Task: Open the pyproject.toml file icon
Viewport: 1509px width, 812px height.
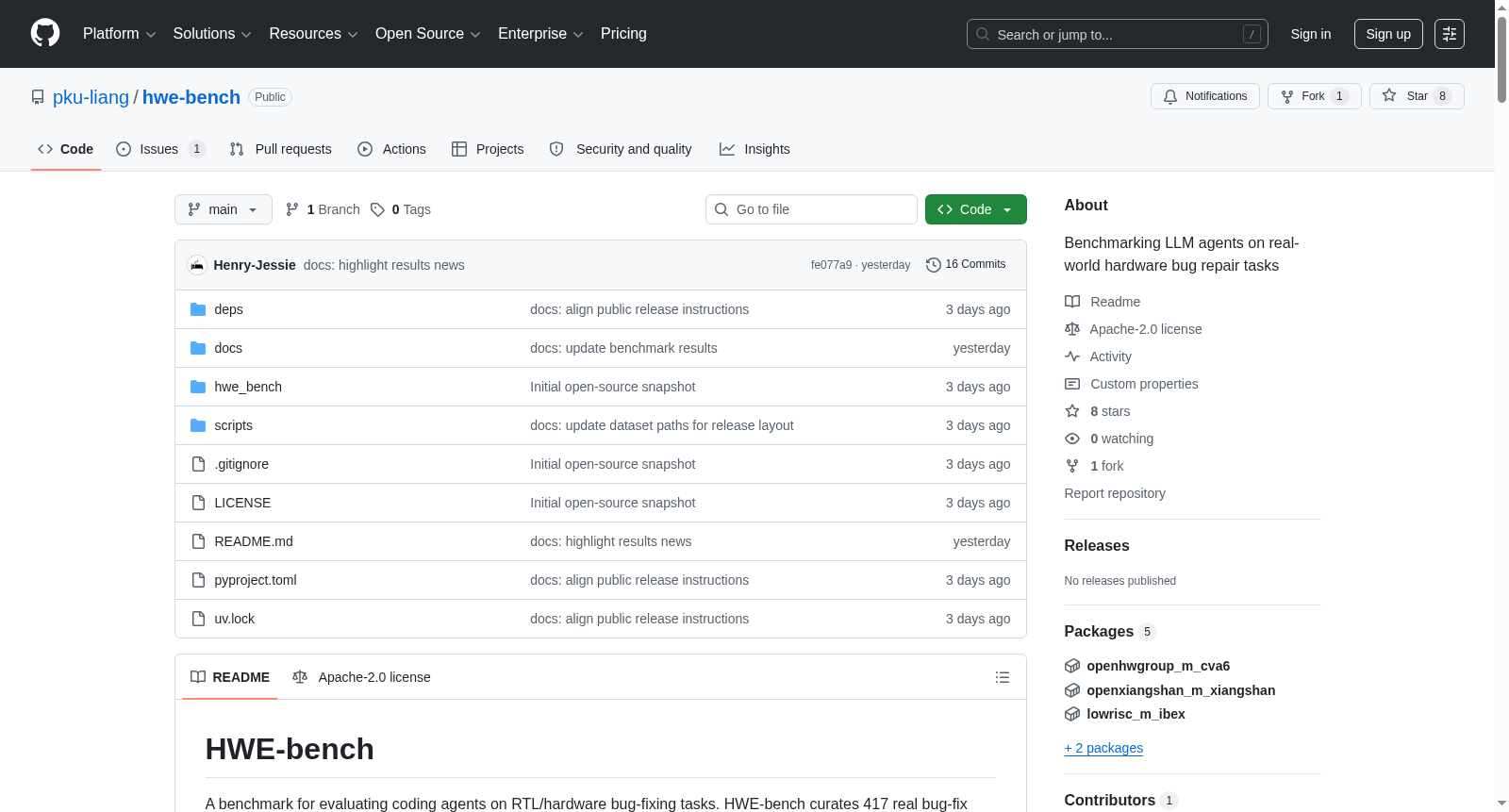Action: tap(198, 580)
